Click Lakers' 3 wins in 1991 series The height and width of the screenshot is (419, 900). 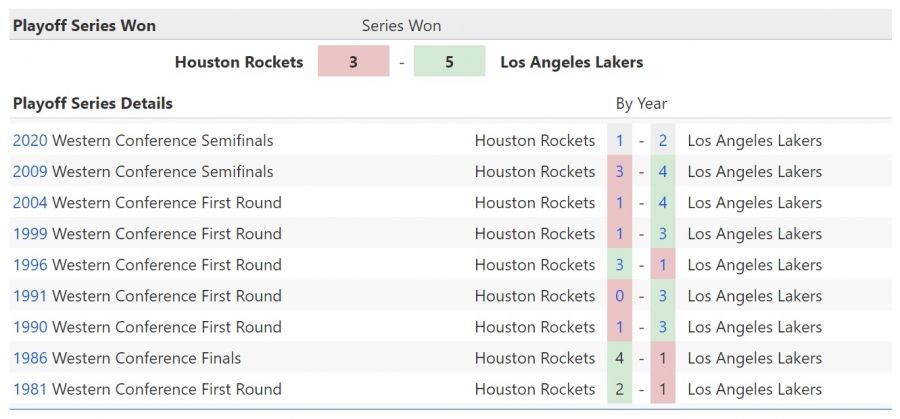662,295
